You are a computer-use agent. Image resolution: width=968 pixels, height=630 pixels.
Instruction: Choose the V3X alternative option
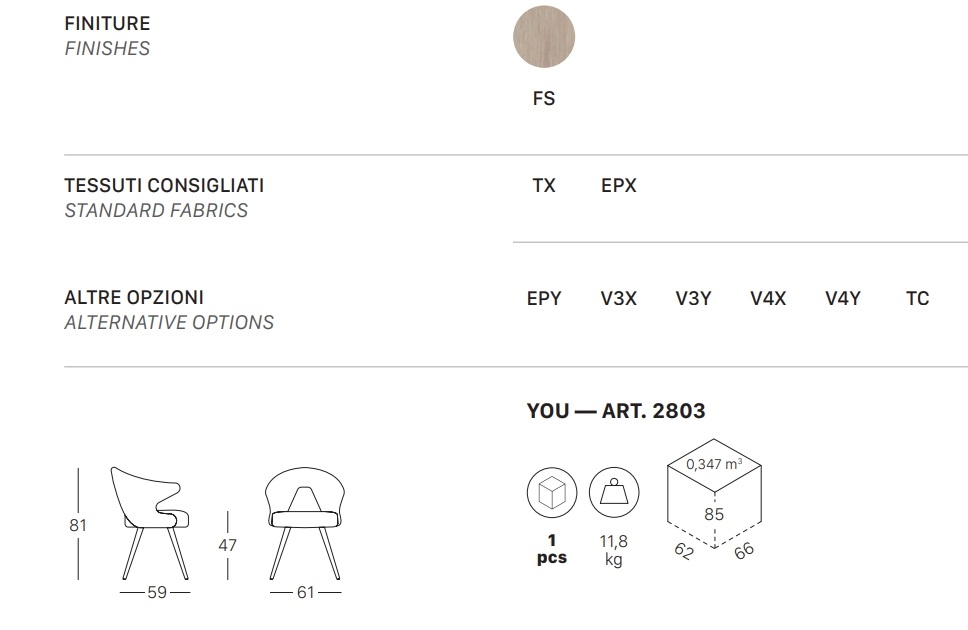(619, 298)
